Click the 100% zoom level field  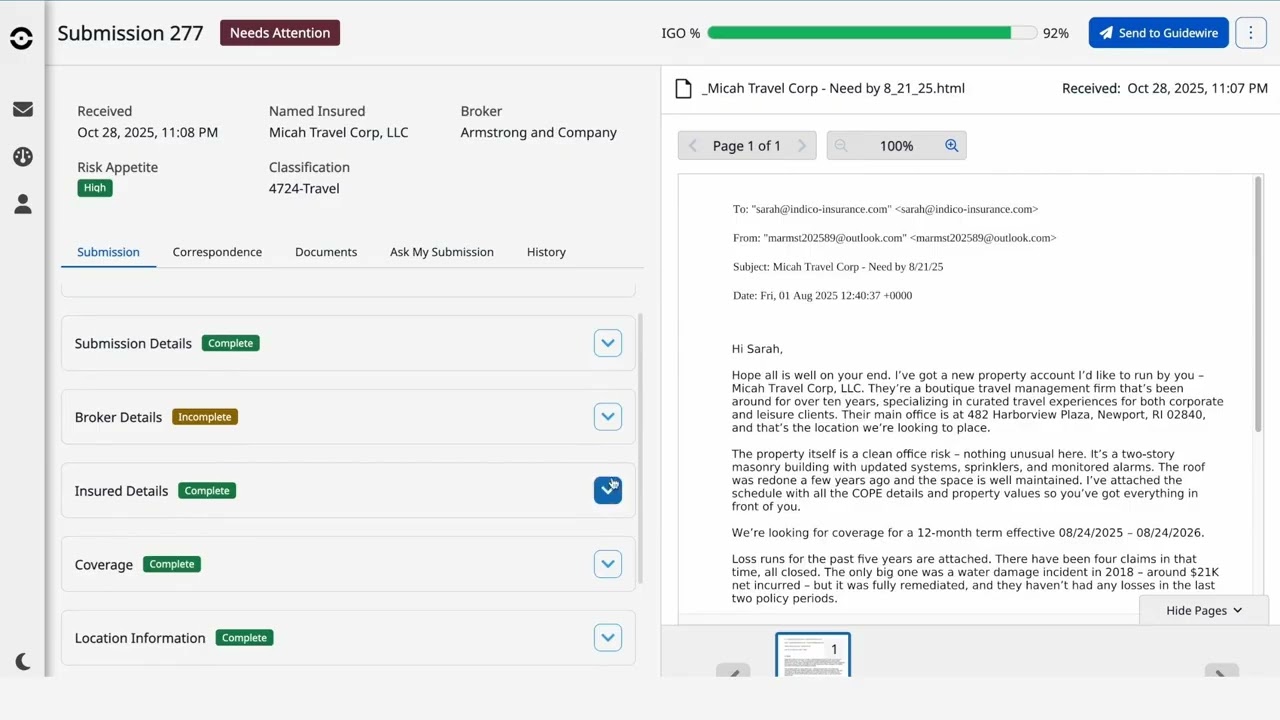[x=896, y=146]
